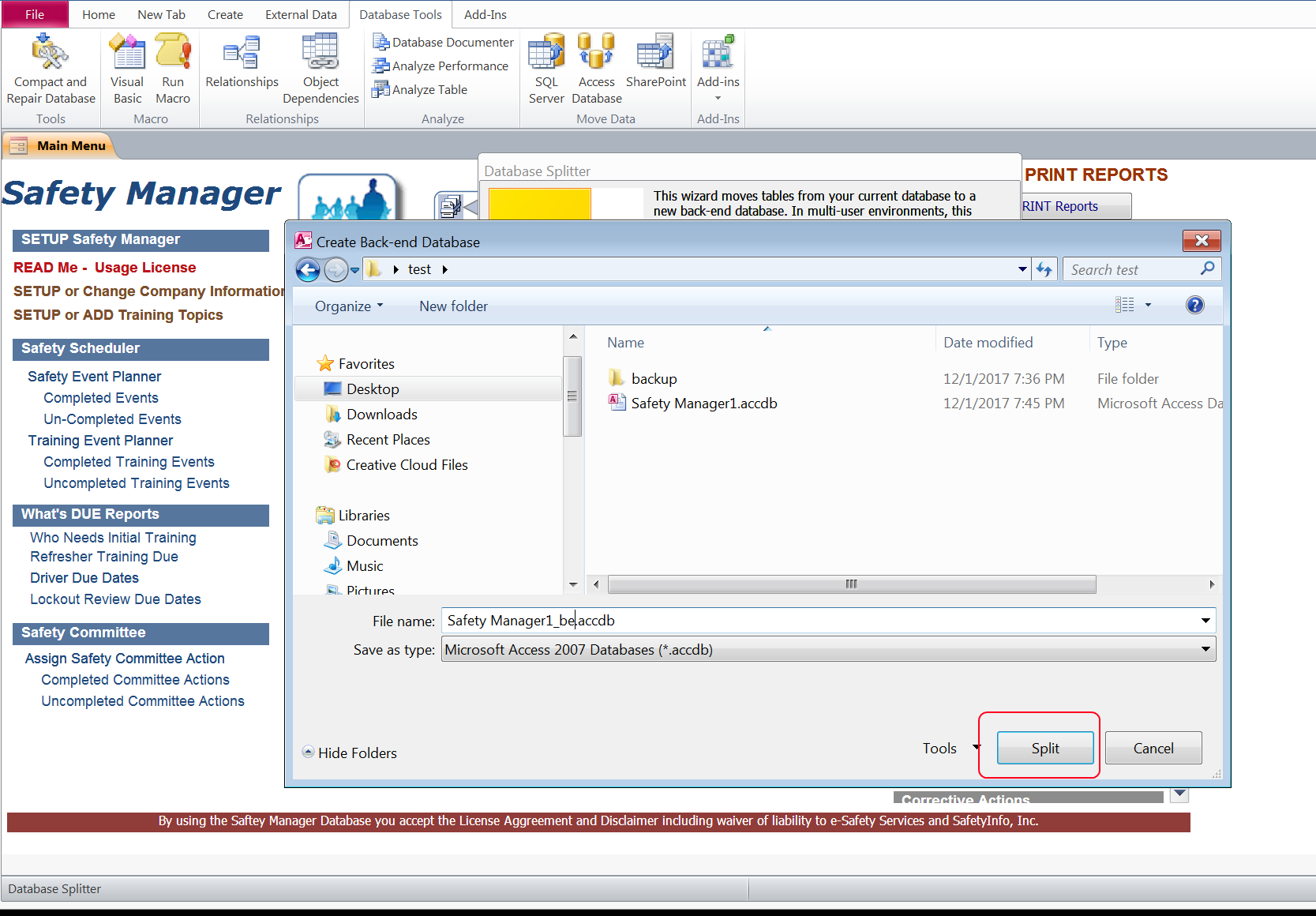This screenshot has height=916, width=1316.
Task: Click Access Database split icon
Action: 597,69
